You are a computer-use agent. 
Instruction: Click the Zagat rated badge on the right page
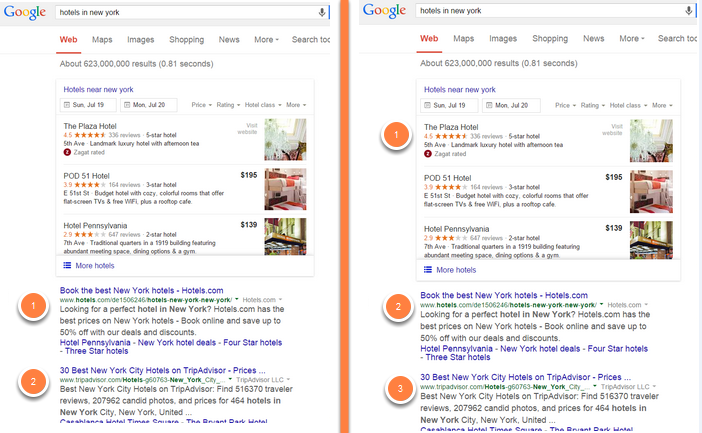(x=428, y=154)
